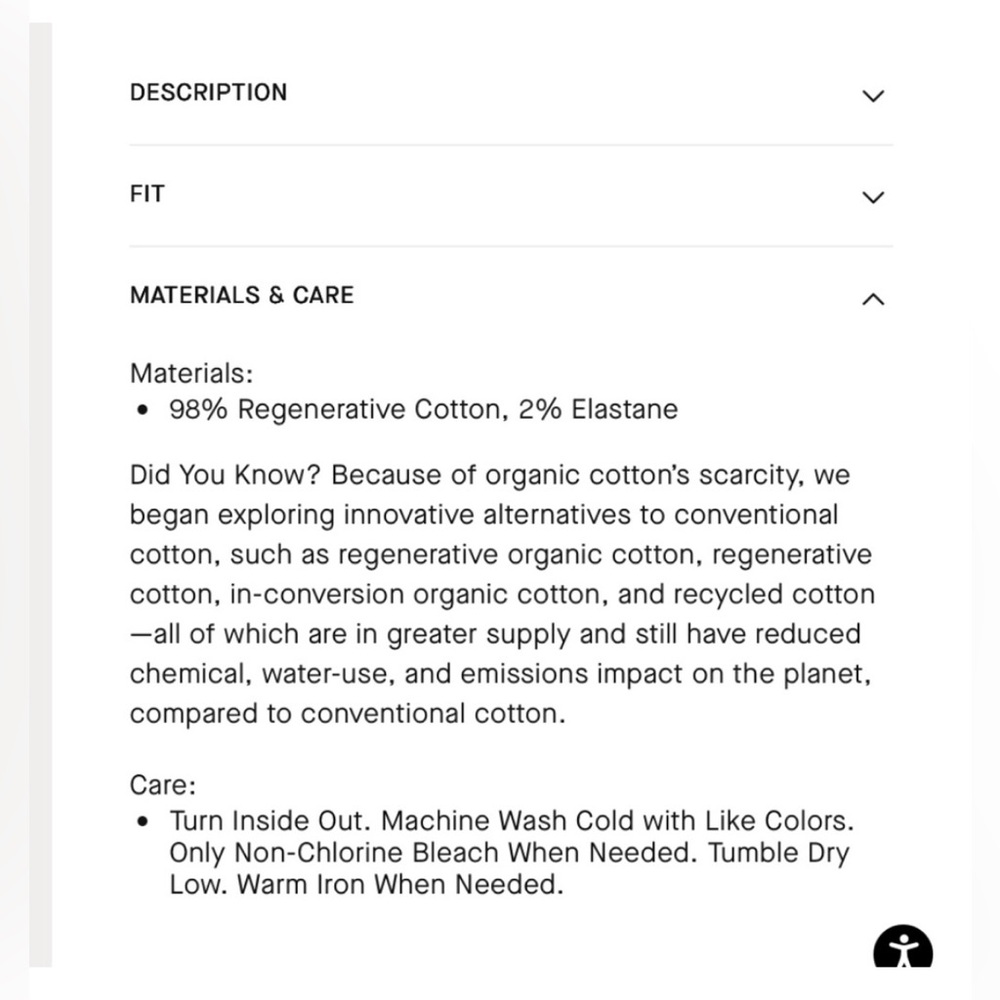Click the Materials: label
The image size is (1000, 1000).
[x=191, y=373]
